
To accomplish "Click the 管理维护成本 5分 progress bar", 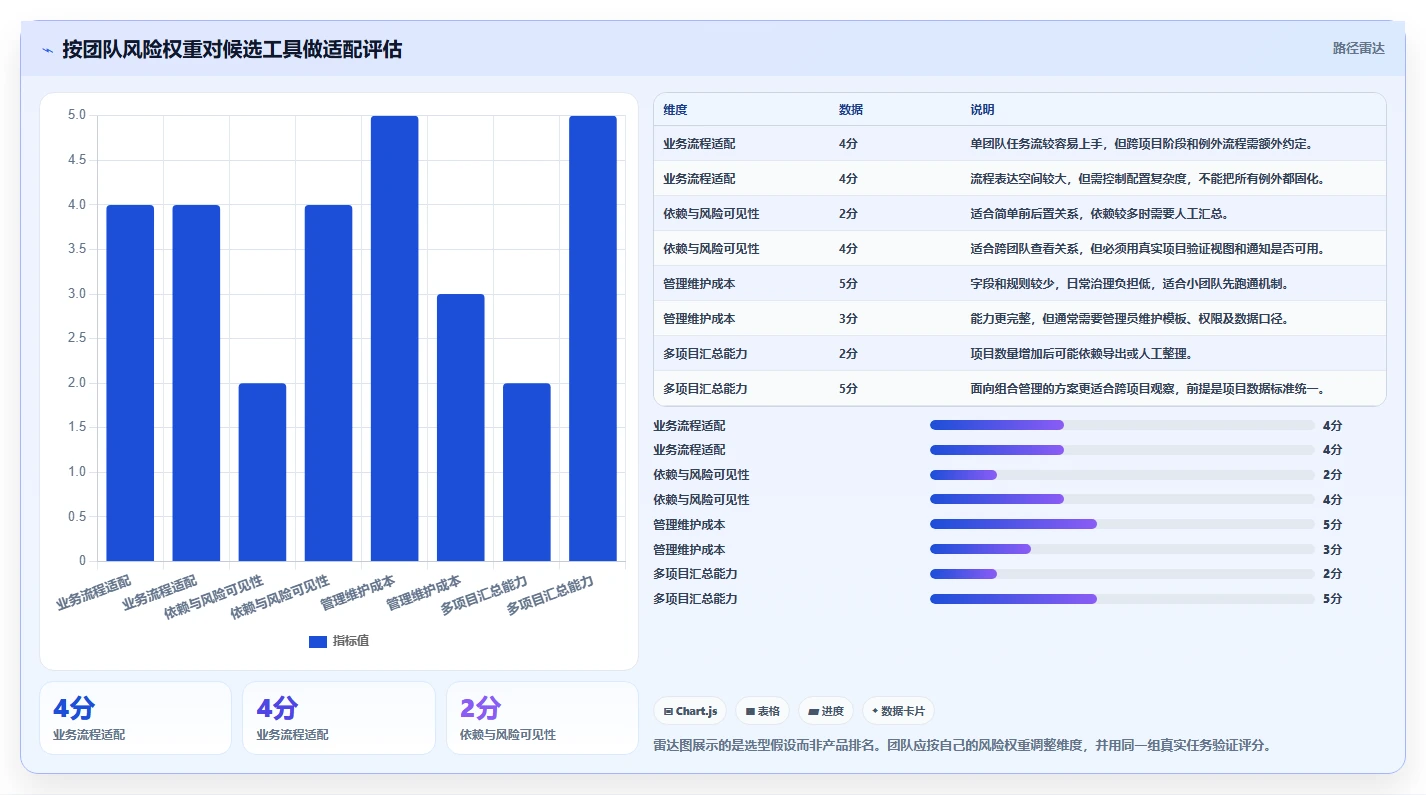I will click(1122, 524).
